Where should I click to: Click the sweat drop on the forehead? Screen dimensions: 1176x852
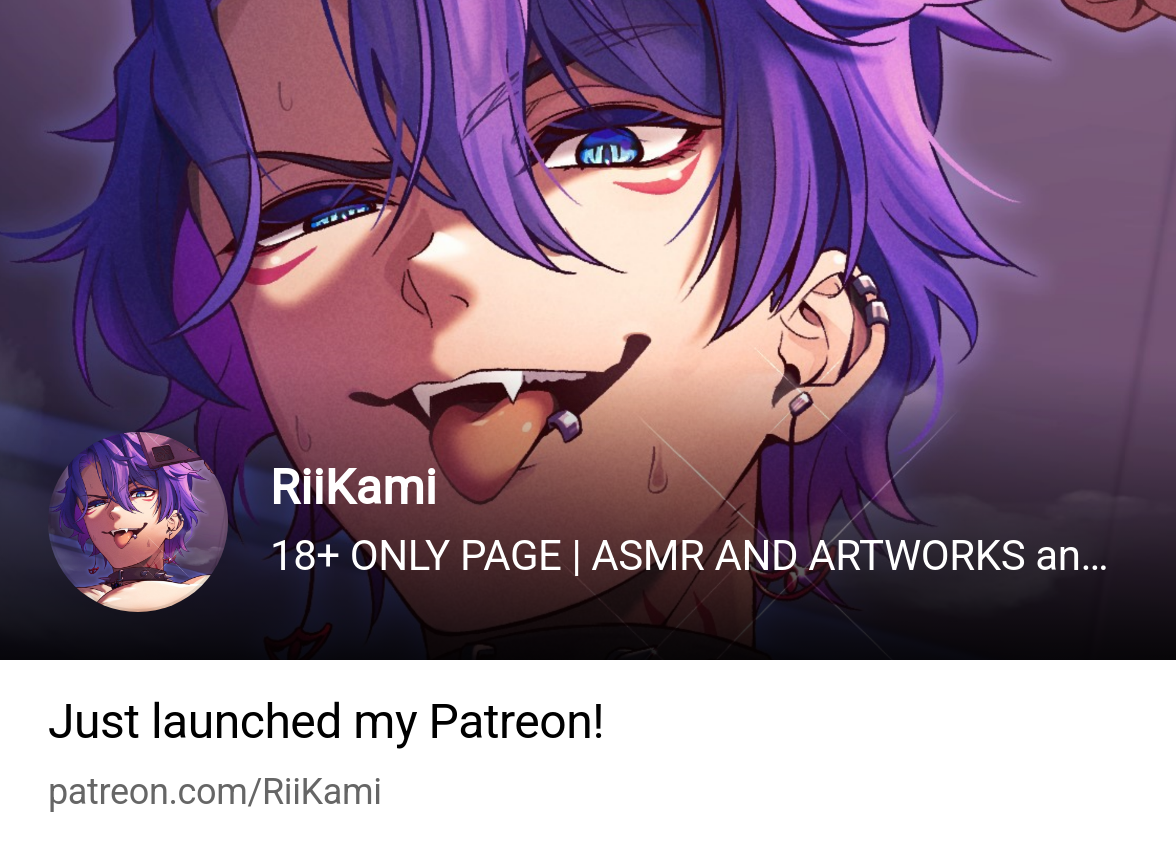(285, 95)
